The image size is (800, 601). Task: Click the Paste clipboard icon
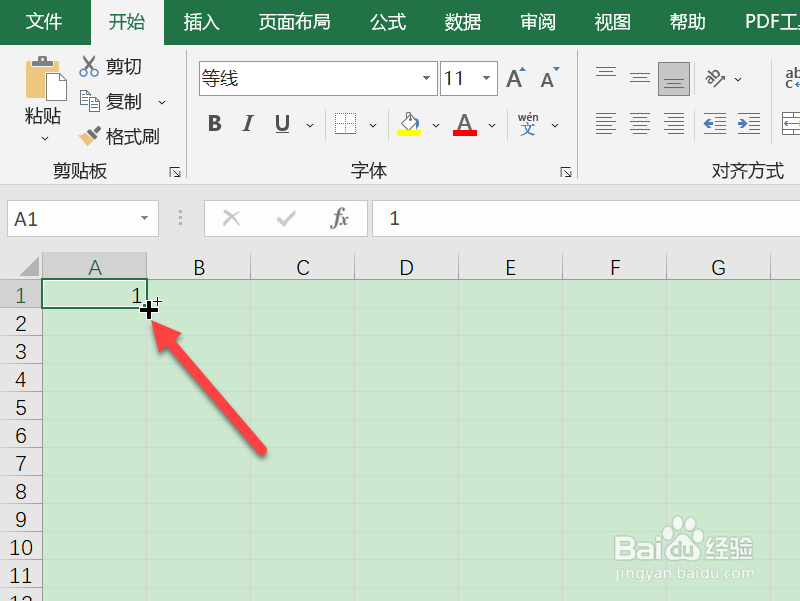[x=46, y=78]
